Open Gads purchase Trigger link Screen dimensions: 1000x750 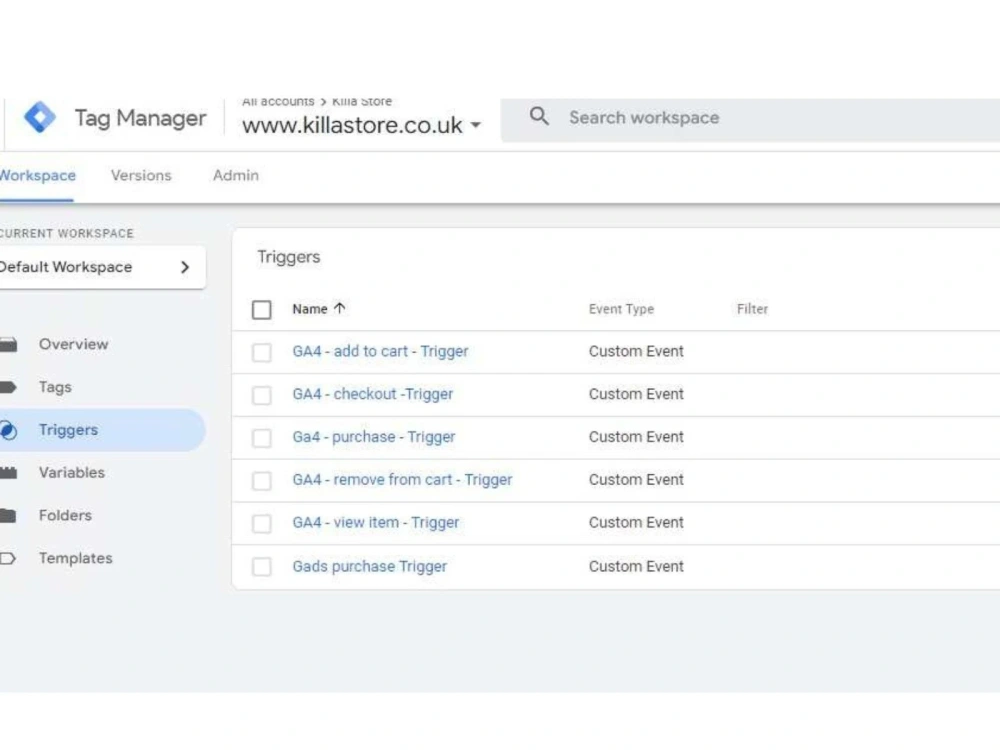pos(370,566)
